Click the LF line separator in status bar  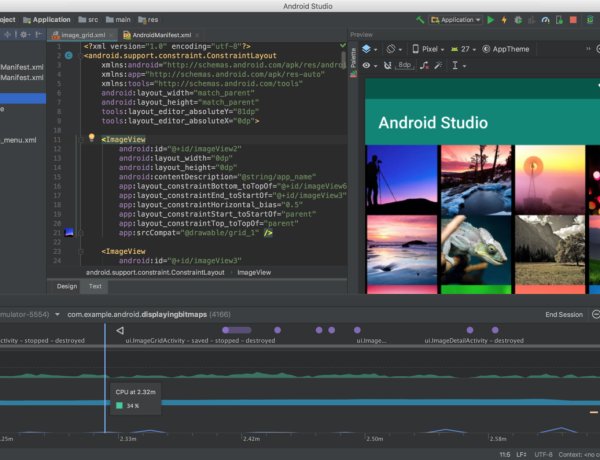(521, 455)
